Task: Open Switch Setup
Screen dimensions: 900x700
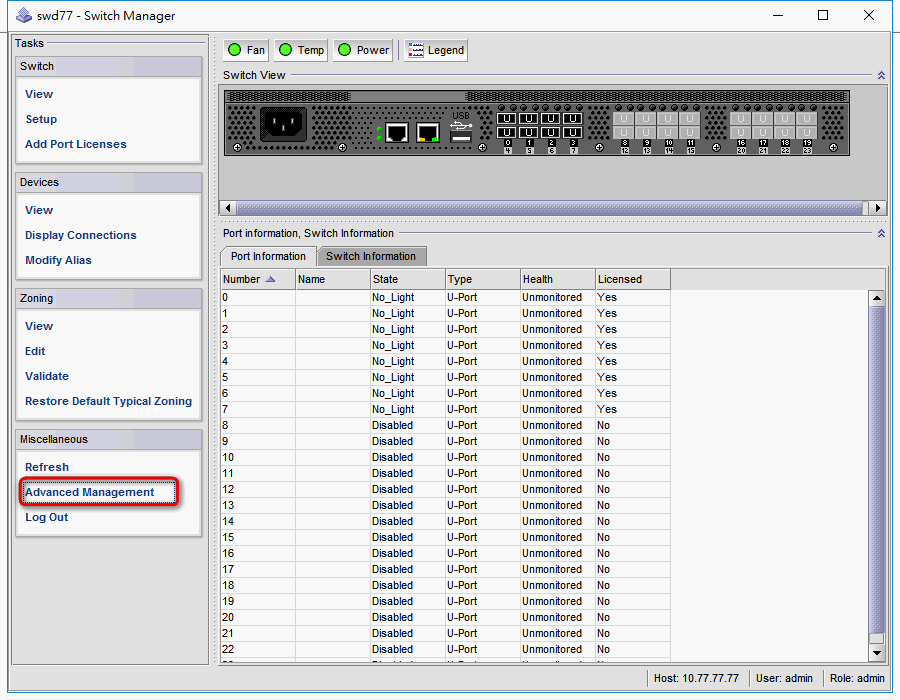Action: (x=41, y=119)
